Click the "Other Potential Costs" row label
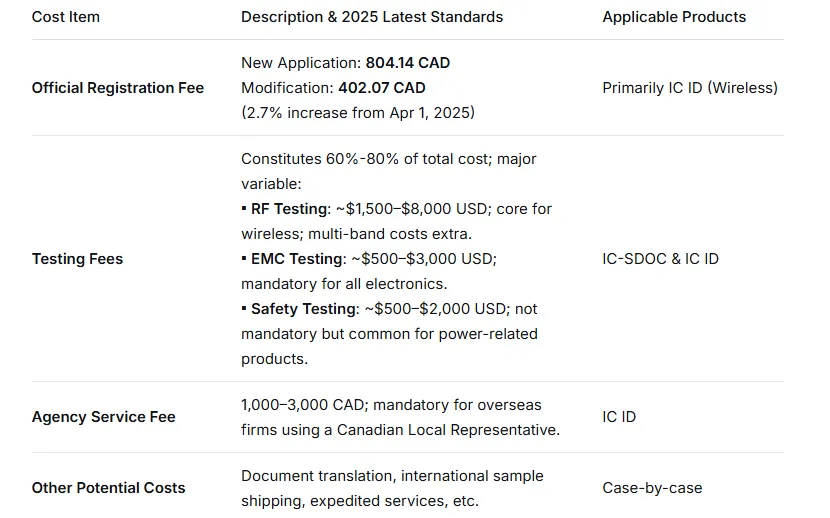 108,488
